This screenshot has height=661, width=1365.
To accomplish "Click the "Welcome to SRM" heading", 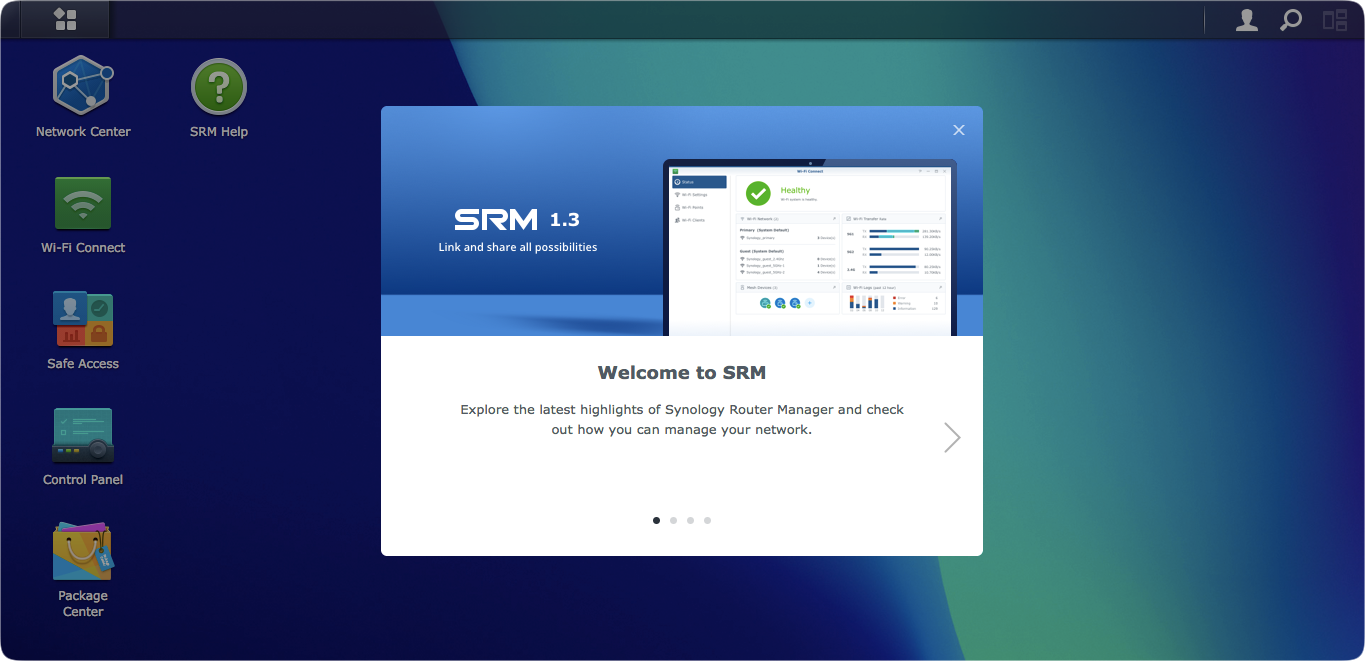I will click(x=682, y=373).
